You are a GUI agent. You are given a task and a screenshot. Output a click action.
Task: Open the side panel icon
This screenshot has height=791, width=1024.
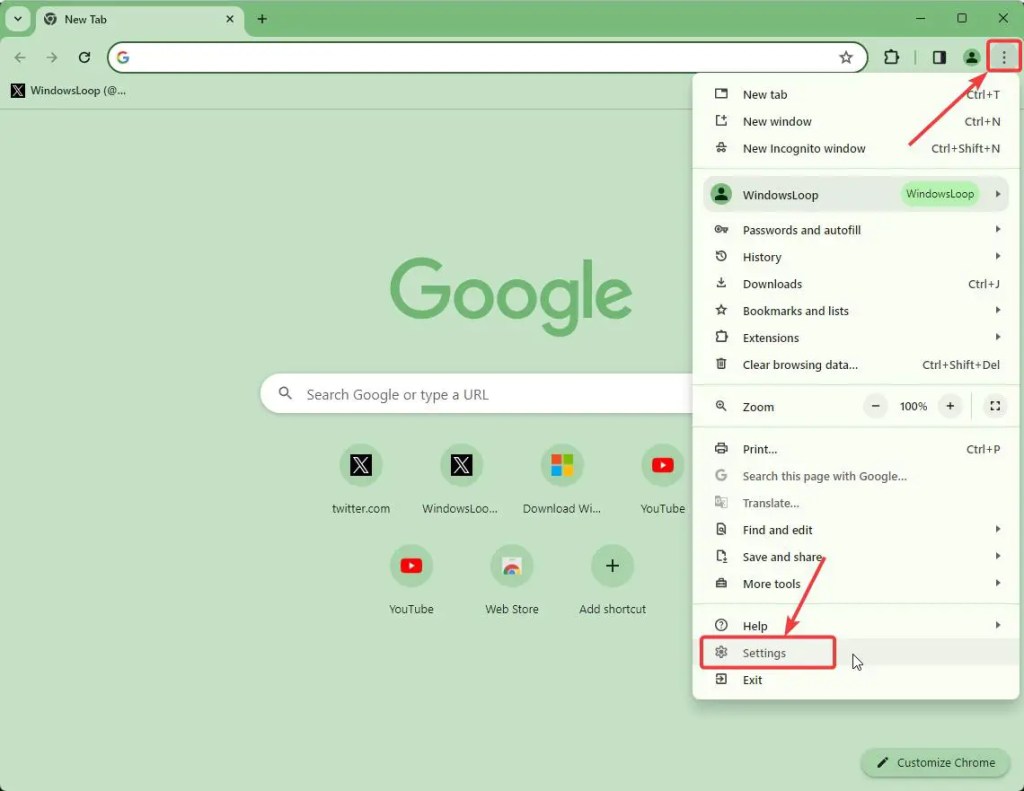pyautogui.click(x=939, y=57)
